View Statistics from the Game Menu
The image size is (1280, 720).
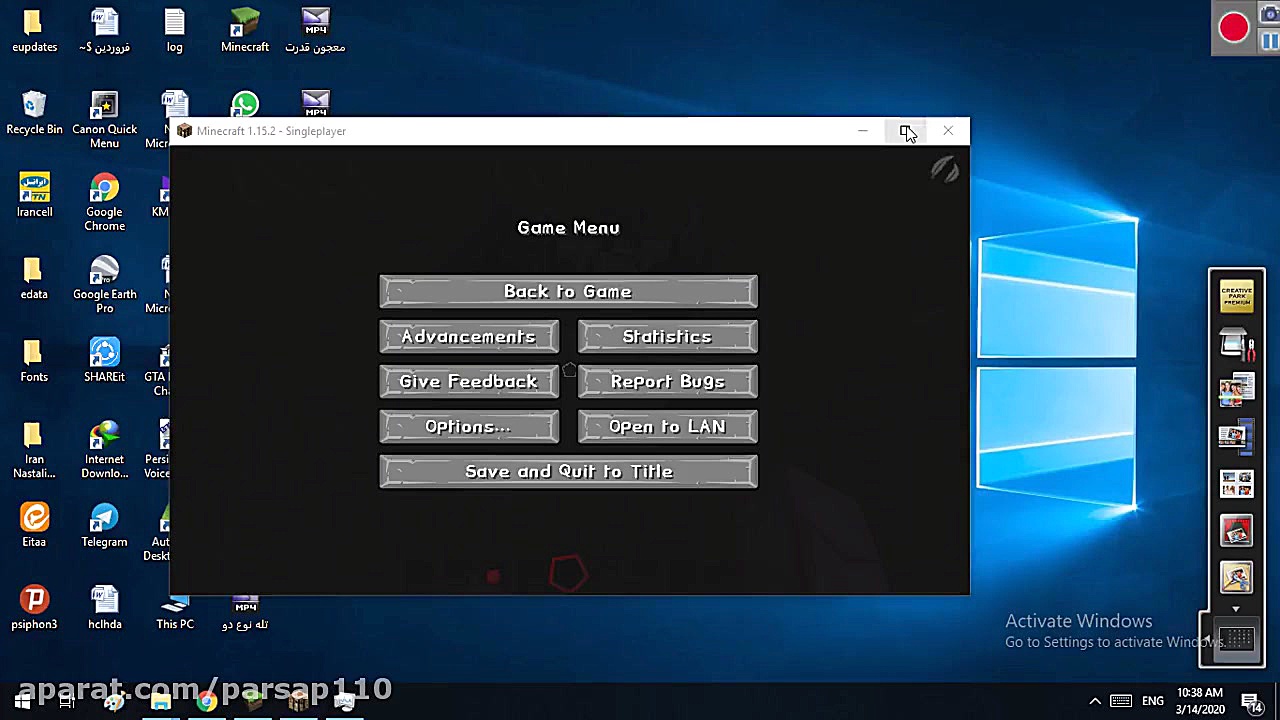tap(668, 337)
